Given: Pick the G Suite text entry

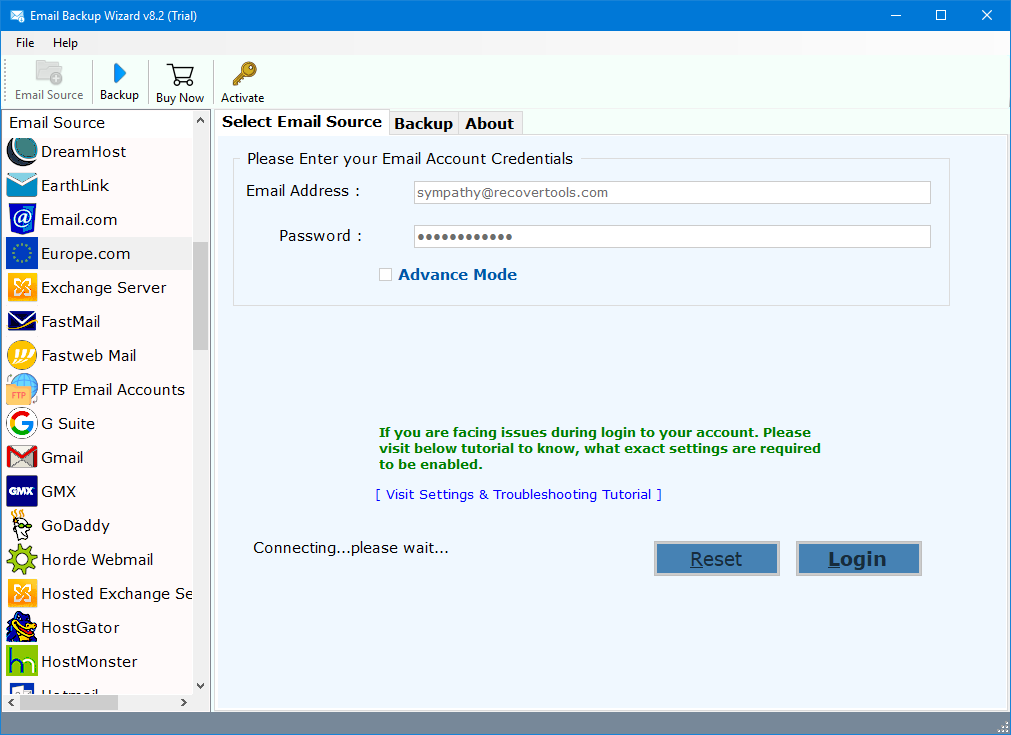Looking at the screenshot, I should [x=68, y=424].
